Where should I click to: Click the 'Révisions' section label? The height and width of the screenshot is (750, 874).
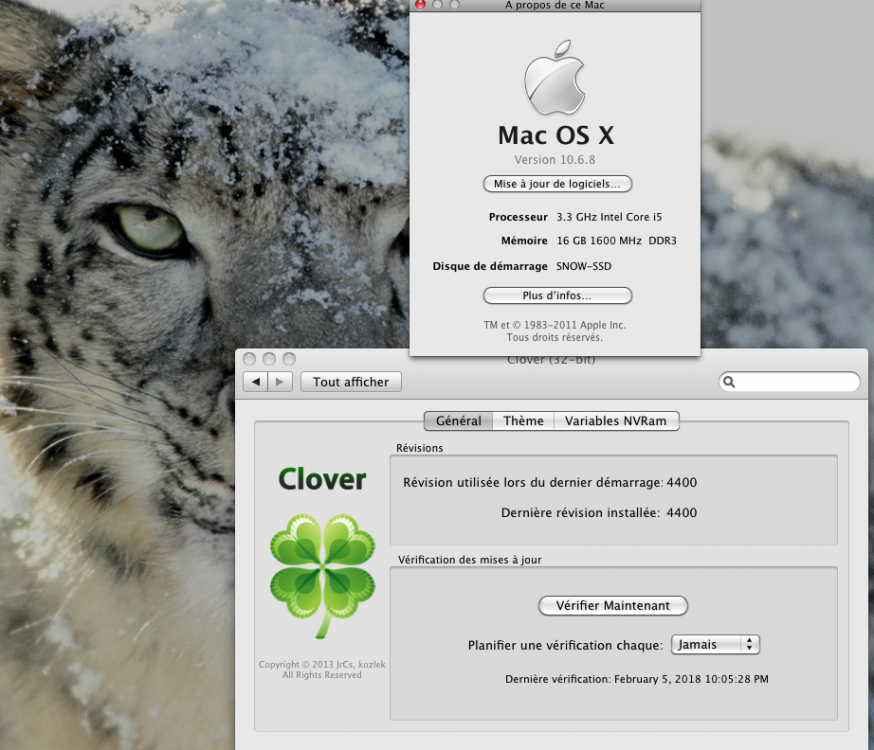tap(419, 448)
